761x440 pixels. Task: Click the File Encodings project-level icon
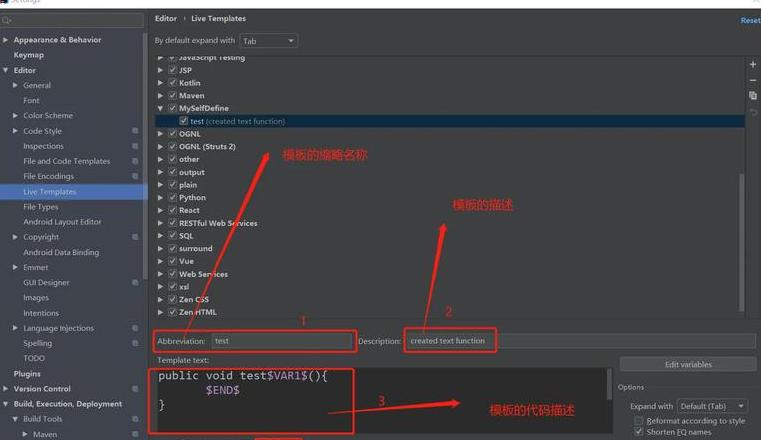click(135, 176)
